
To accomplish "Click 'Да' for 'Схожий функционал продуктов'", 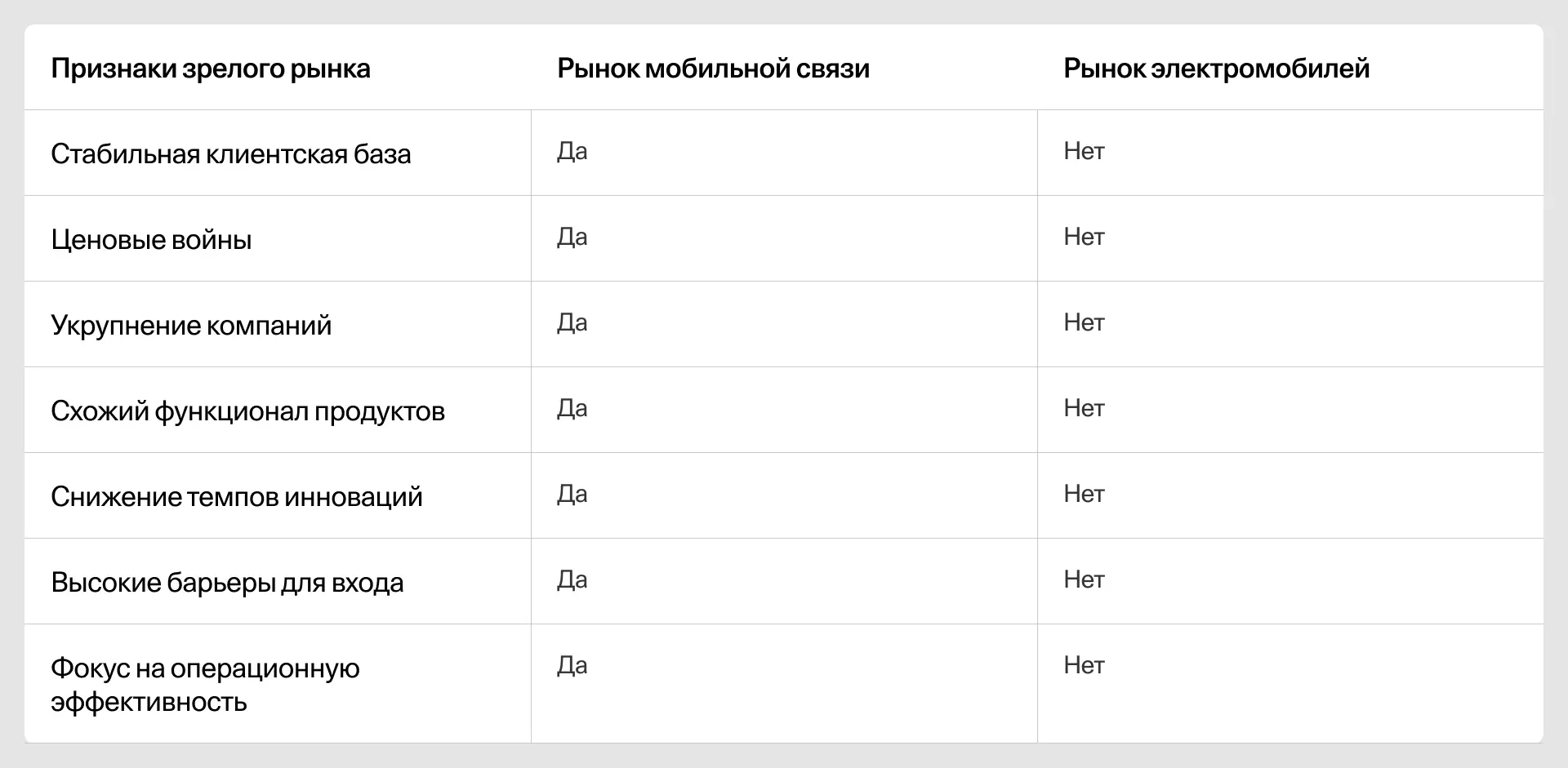I will [572, 409].
